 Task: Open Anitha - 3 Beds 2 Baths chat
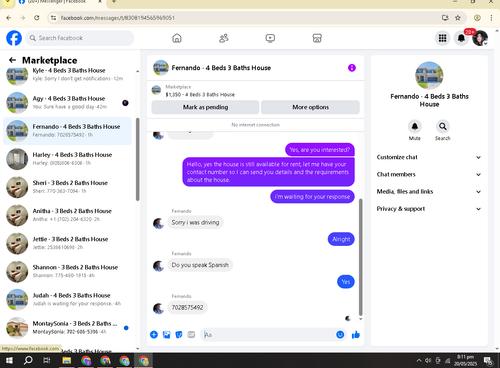click(x=67, y=215)
